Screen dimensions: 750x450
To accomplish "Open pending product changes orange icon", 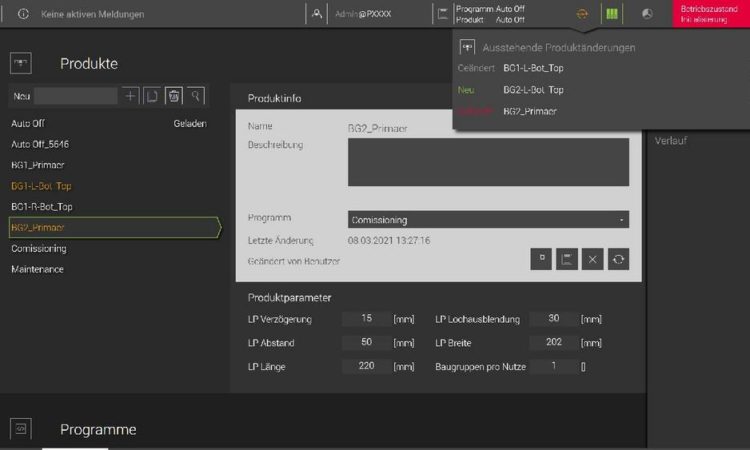I will [x=582, y=14].
